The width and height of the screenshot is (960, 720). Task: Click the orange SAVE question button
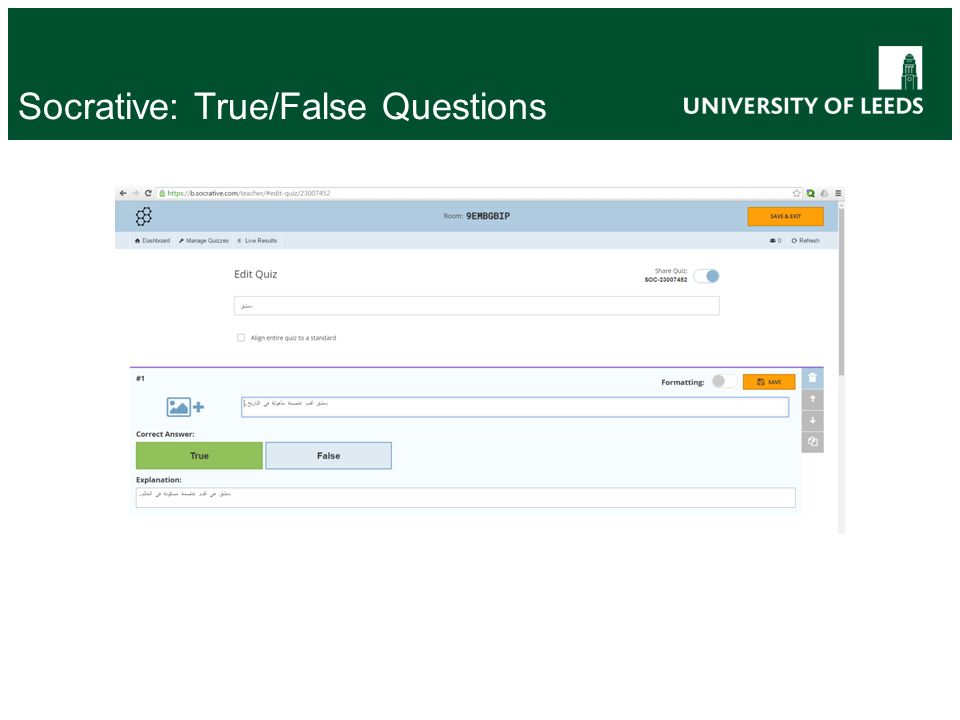tap(769, 382)
